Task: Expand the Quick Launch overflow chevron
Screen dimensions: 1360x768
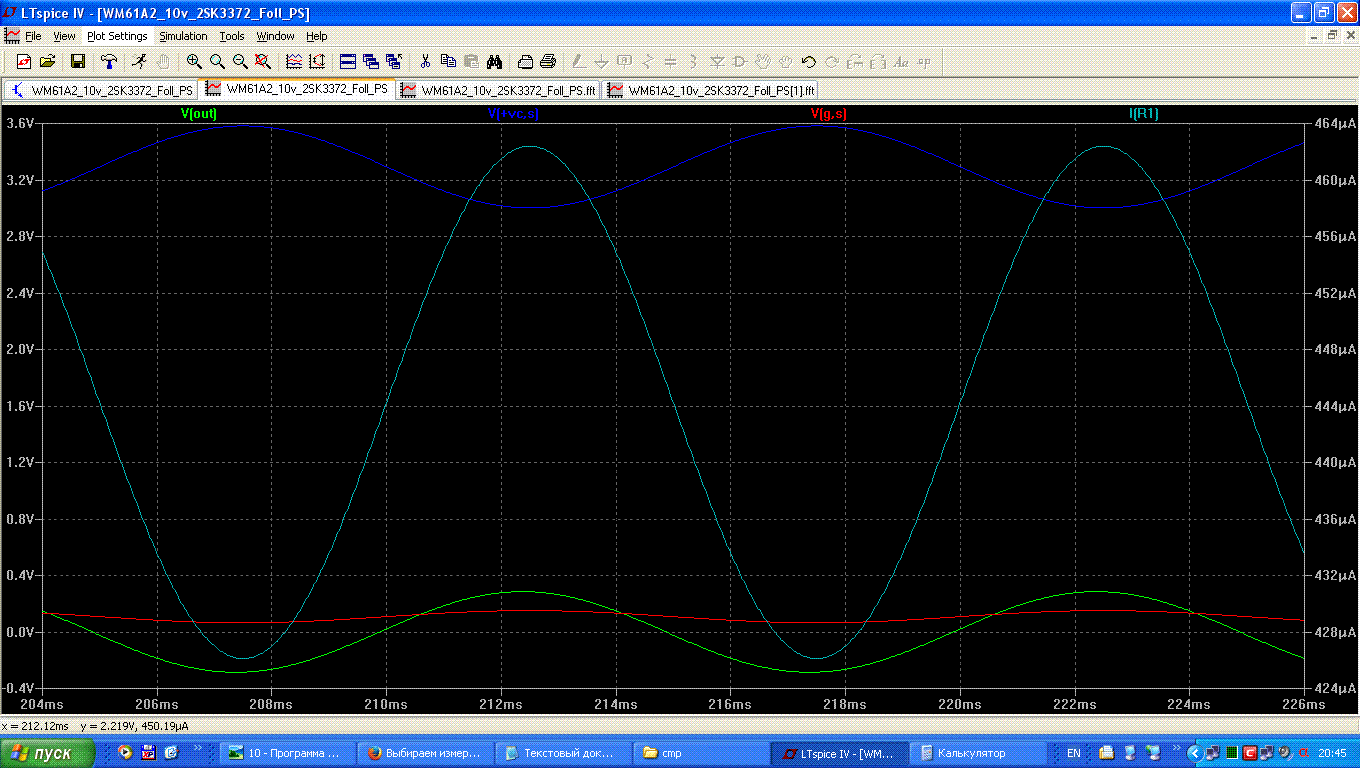Action: click(196, 748)
